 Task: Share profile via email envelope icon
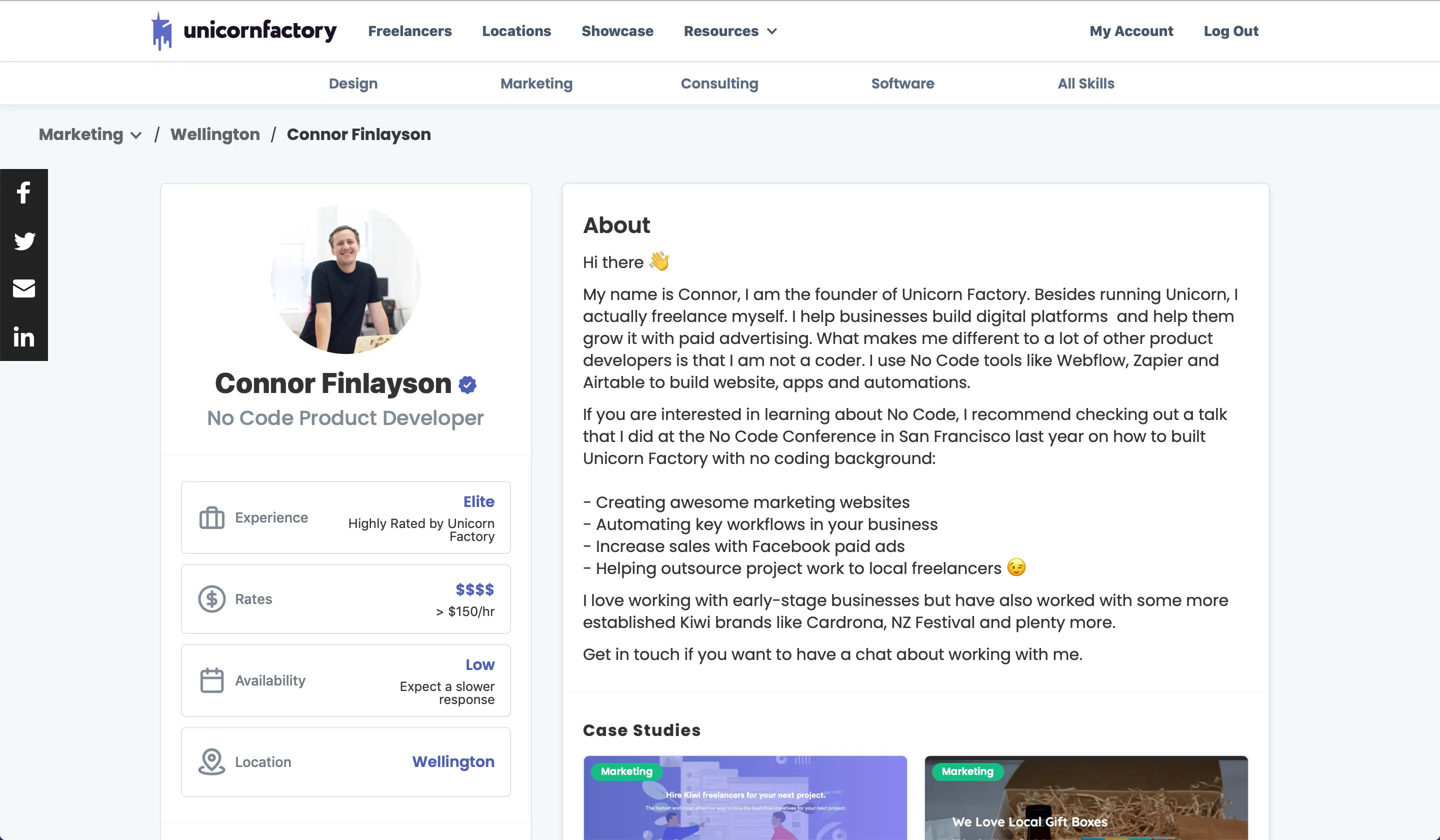pyautogui.click(x=24, y=288)
